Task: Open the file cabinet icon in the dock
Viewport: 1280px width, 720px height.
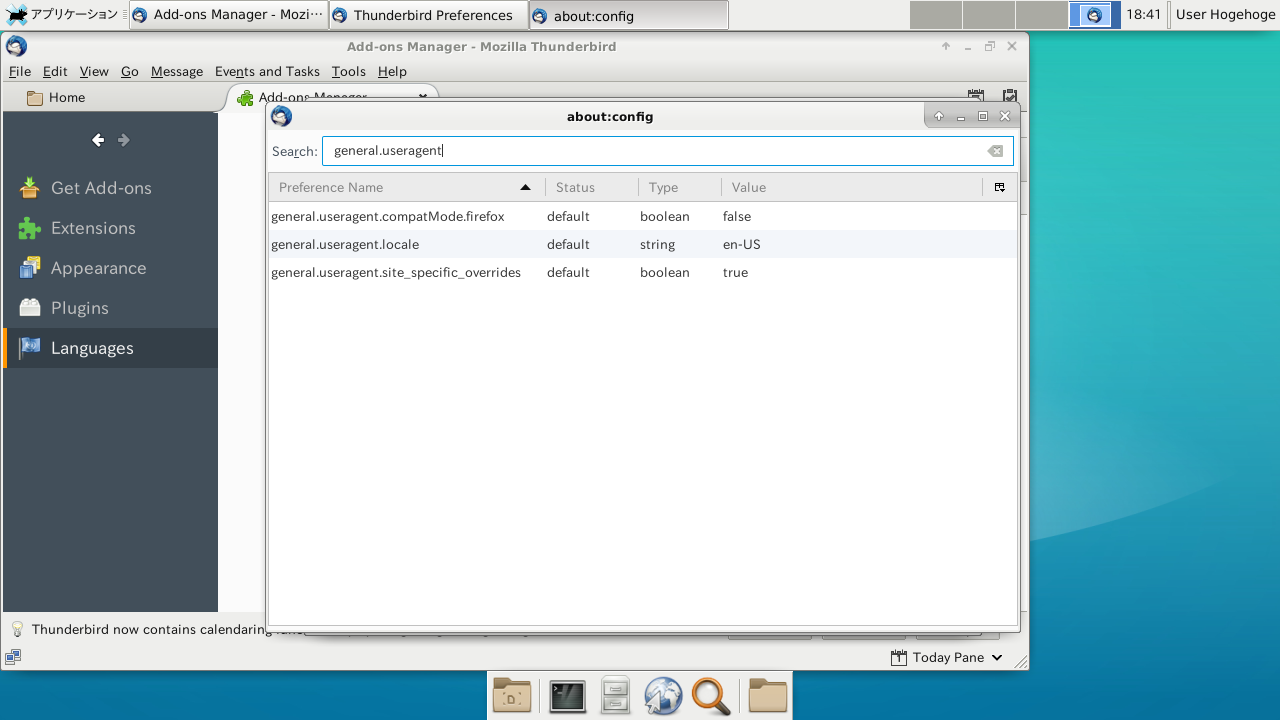Action: pyautogui.click(x=615, y=696)
